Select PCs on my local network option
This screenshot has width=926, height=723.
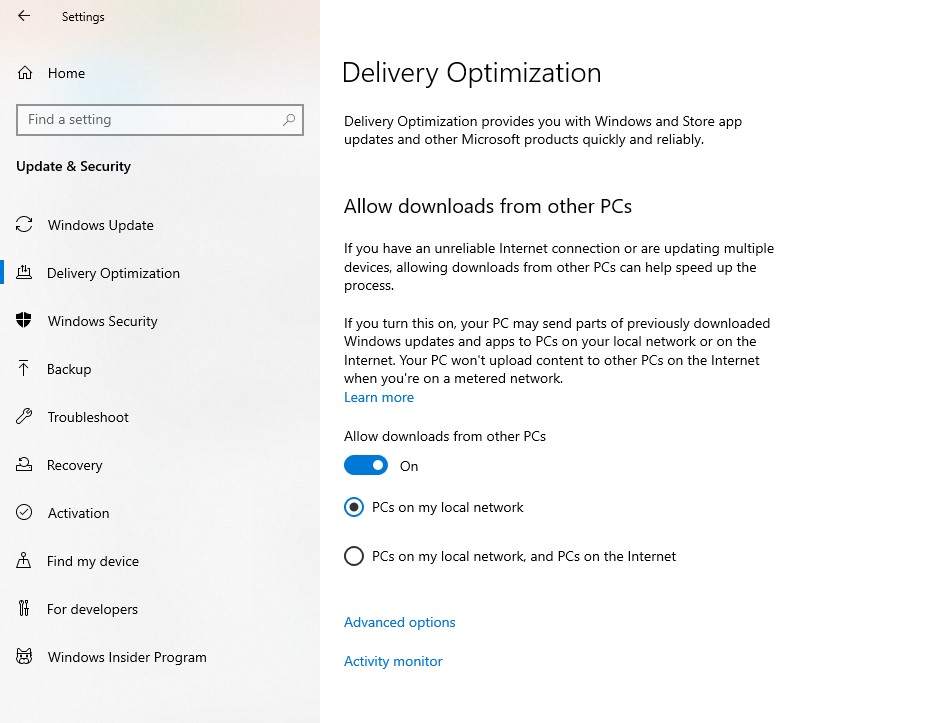354,507
